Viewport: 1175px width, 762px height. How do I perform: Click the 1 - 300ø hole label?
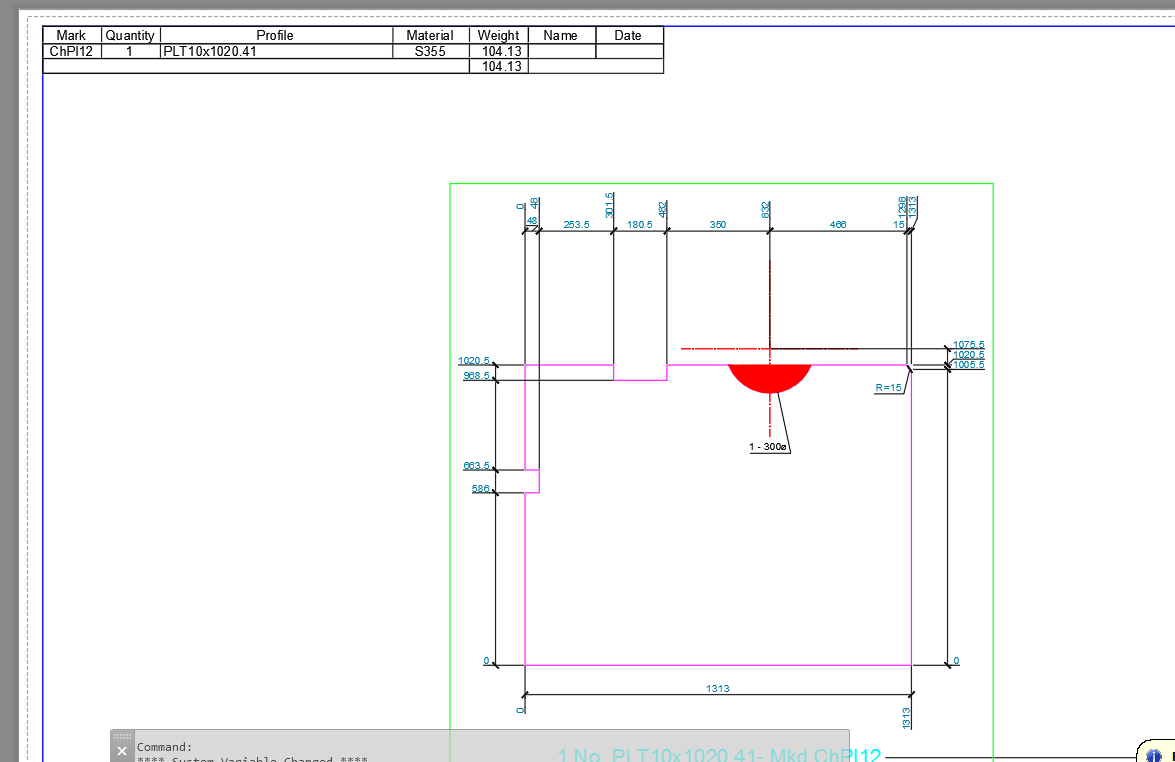click(x=766, y=447)
